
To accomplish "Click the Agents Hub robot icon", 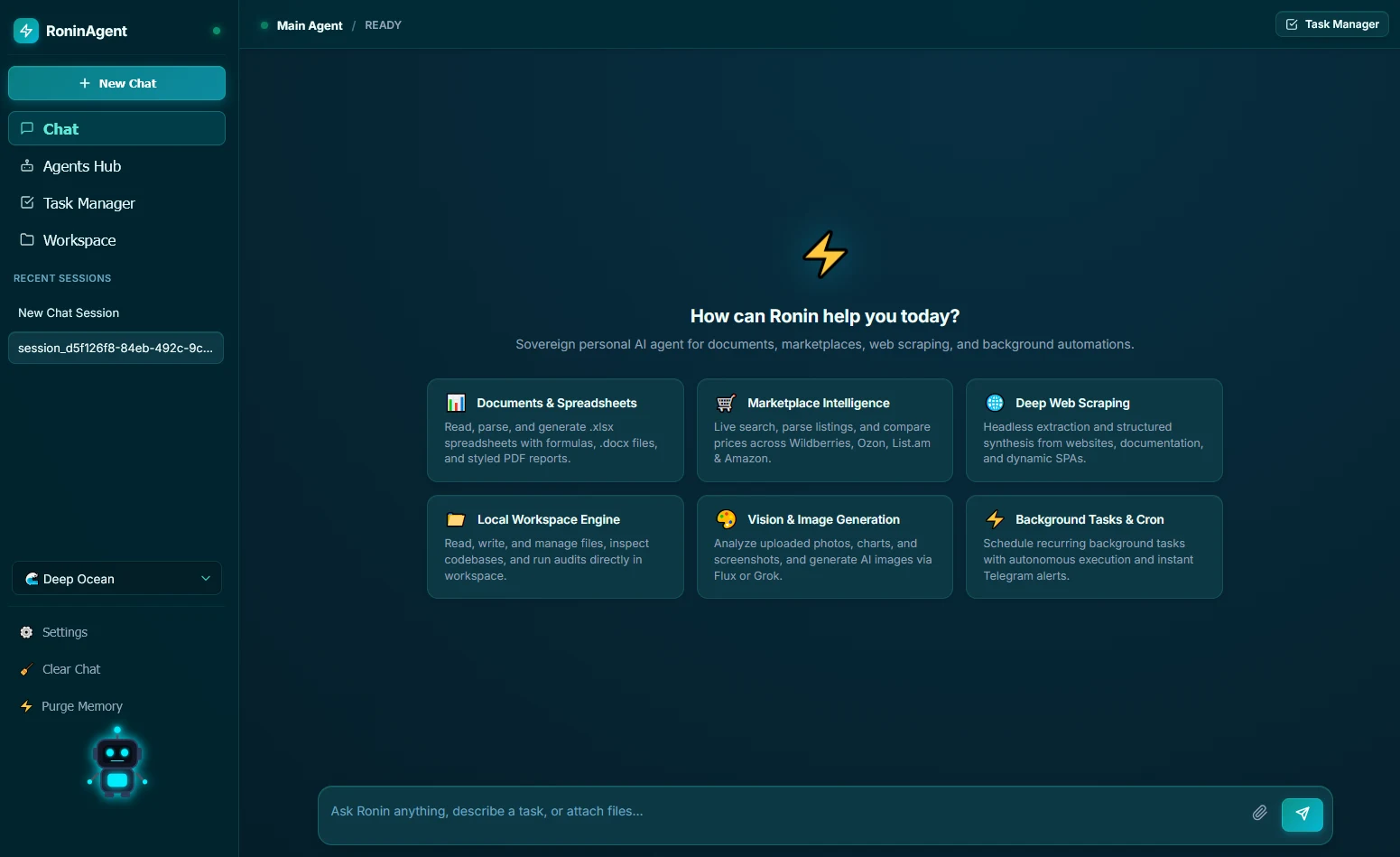I will point(27,166).
